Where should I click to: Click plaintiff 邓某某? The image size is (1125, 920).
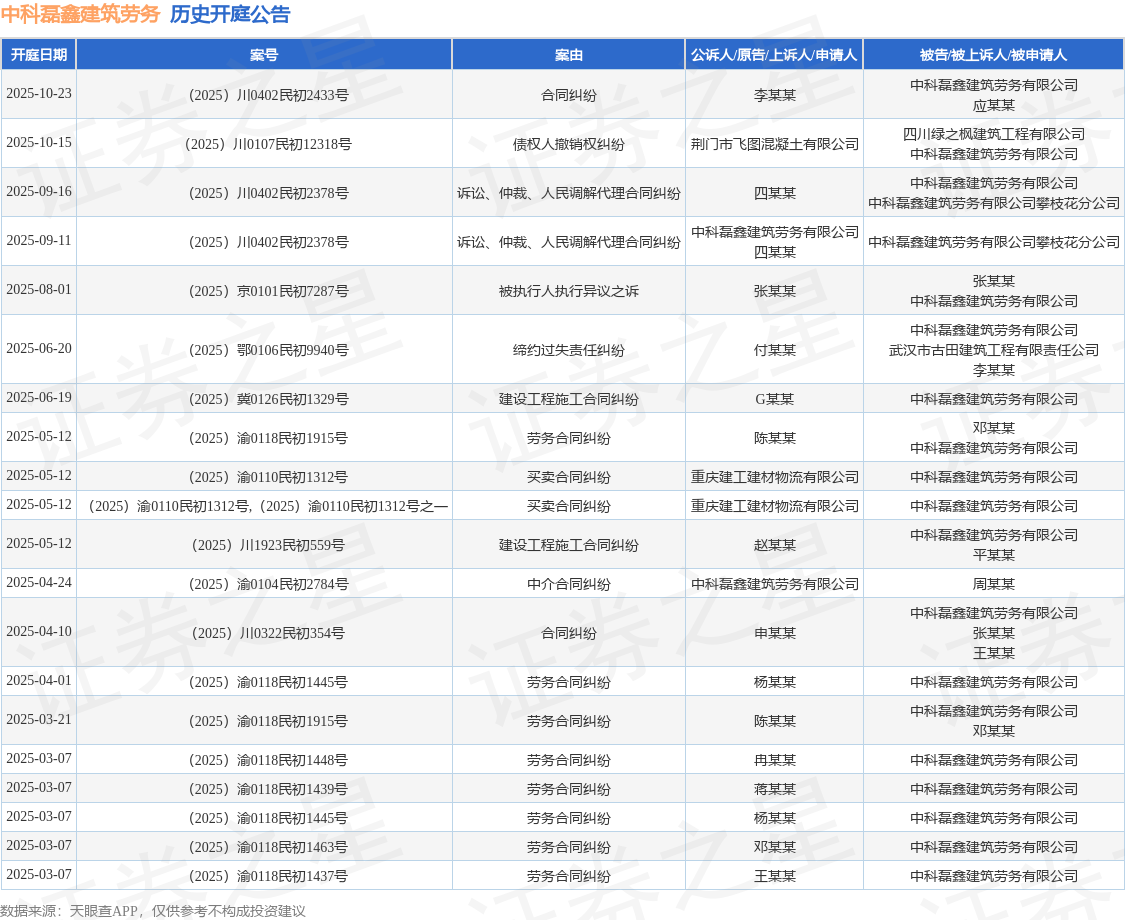[x=774, y=847]
